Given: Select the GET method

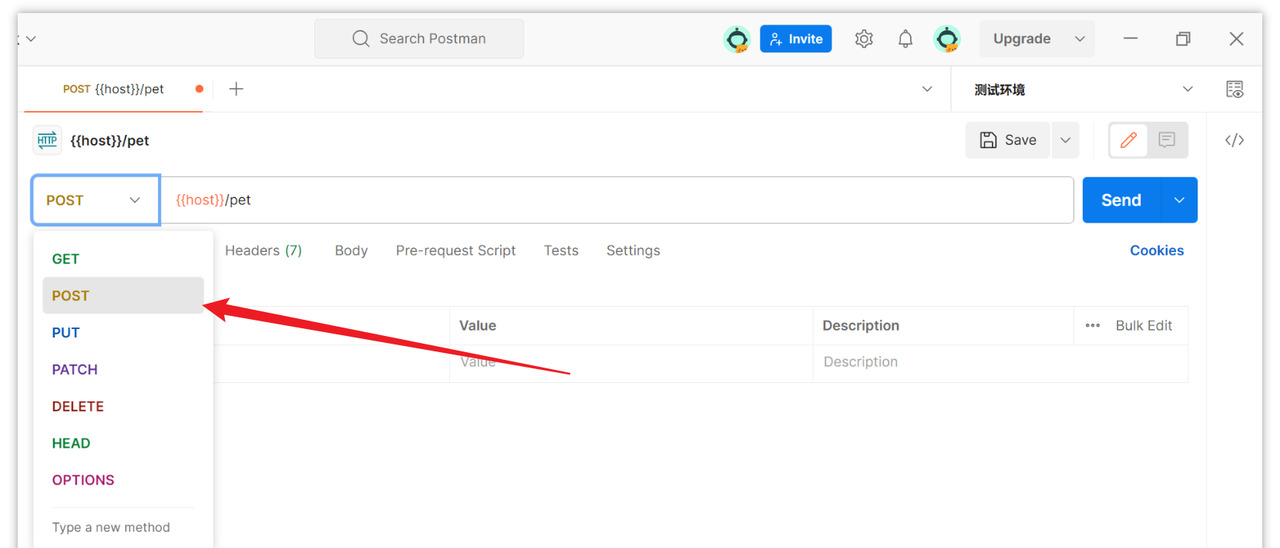Looking at the screenshot, I should pyautogui.click(x=123, y=258).
